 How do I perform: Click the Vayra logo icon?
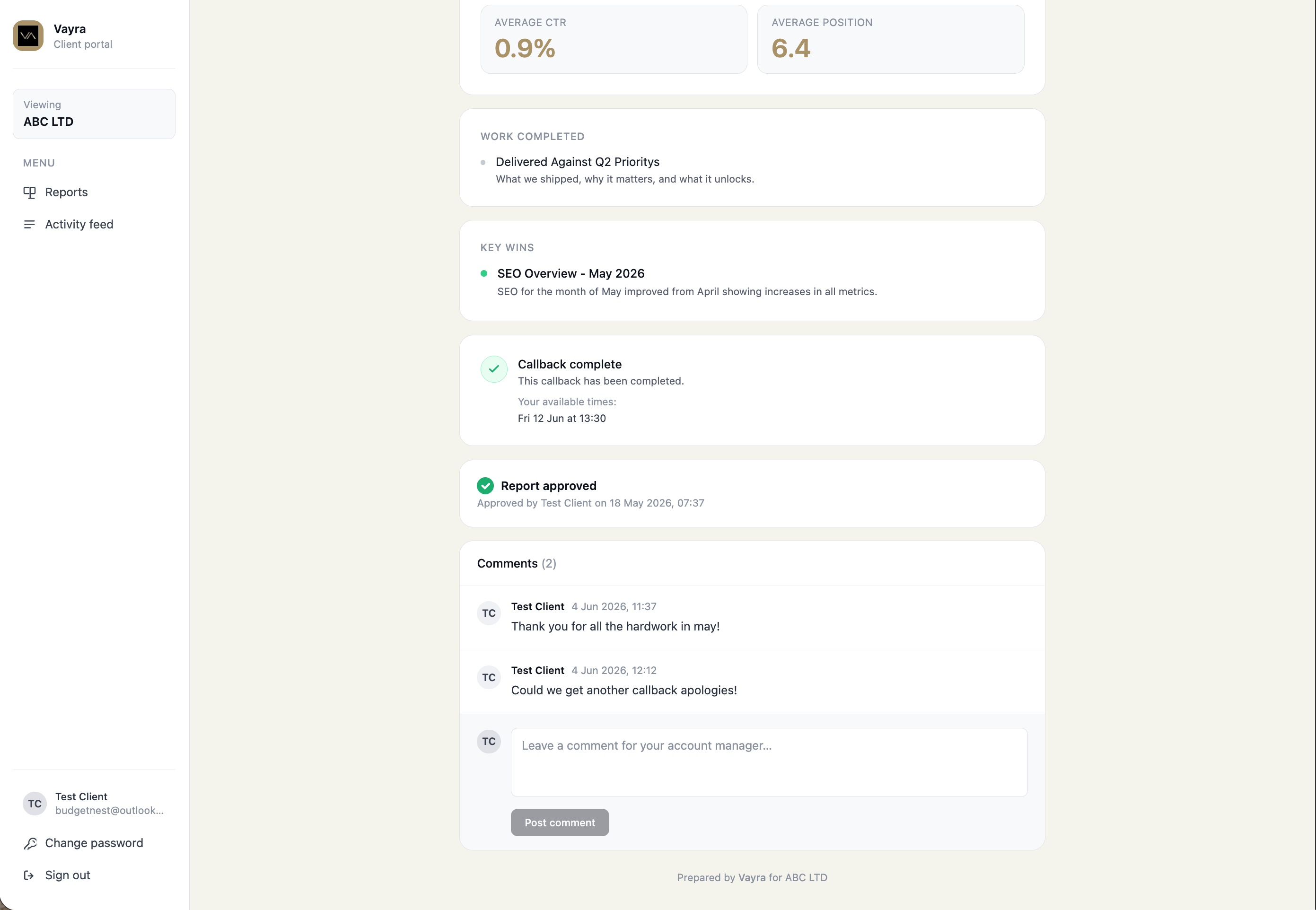[28, 36]
